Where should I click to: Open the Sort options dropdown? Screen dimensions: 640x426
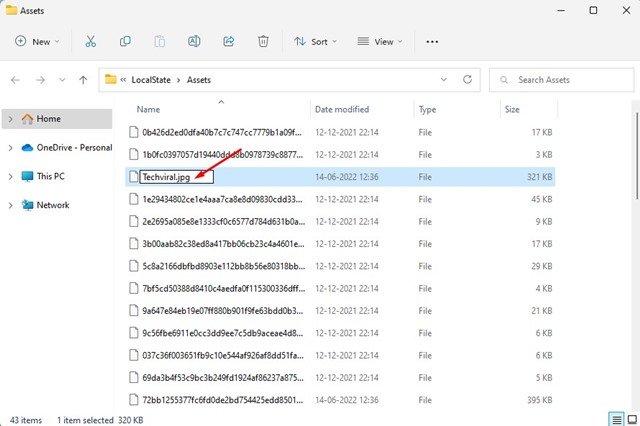point(316,42)
